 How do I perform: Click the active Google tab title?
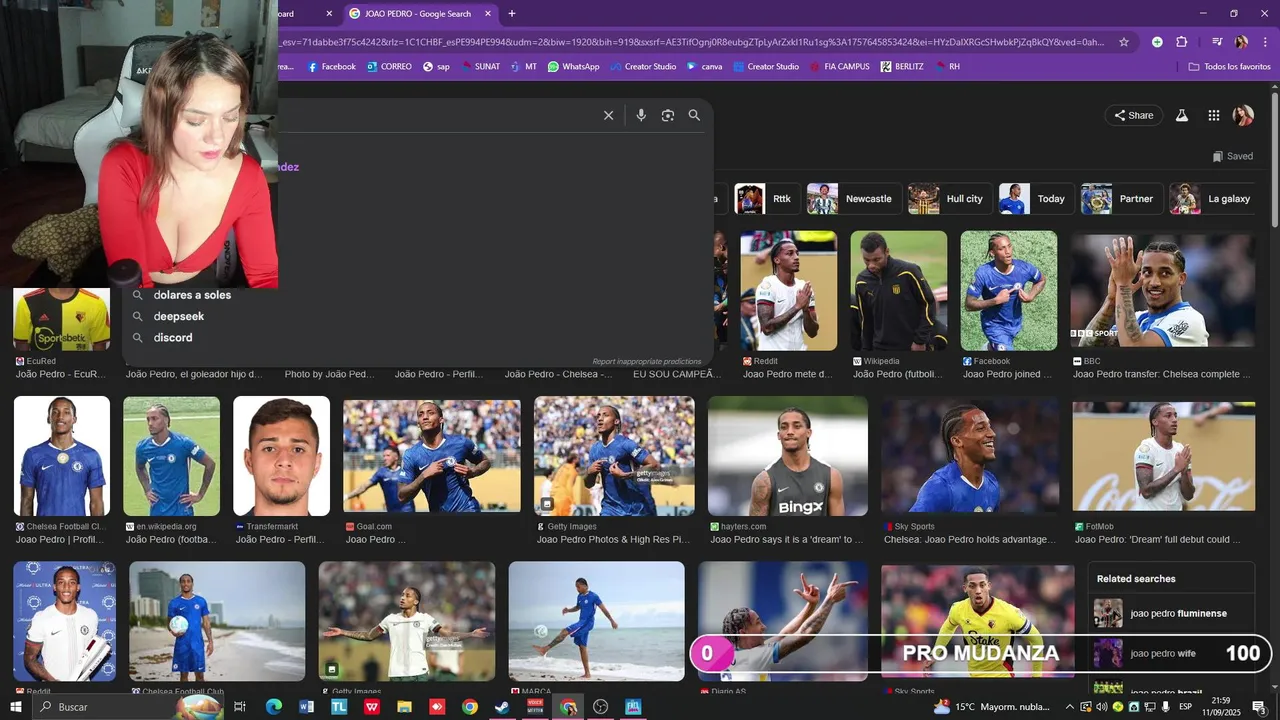pyautogui.click(x=418, y=14)
